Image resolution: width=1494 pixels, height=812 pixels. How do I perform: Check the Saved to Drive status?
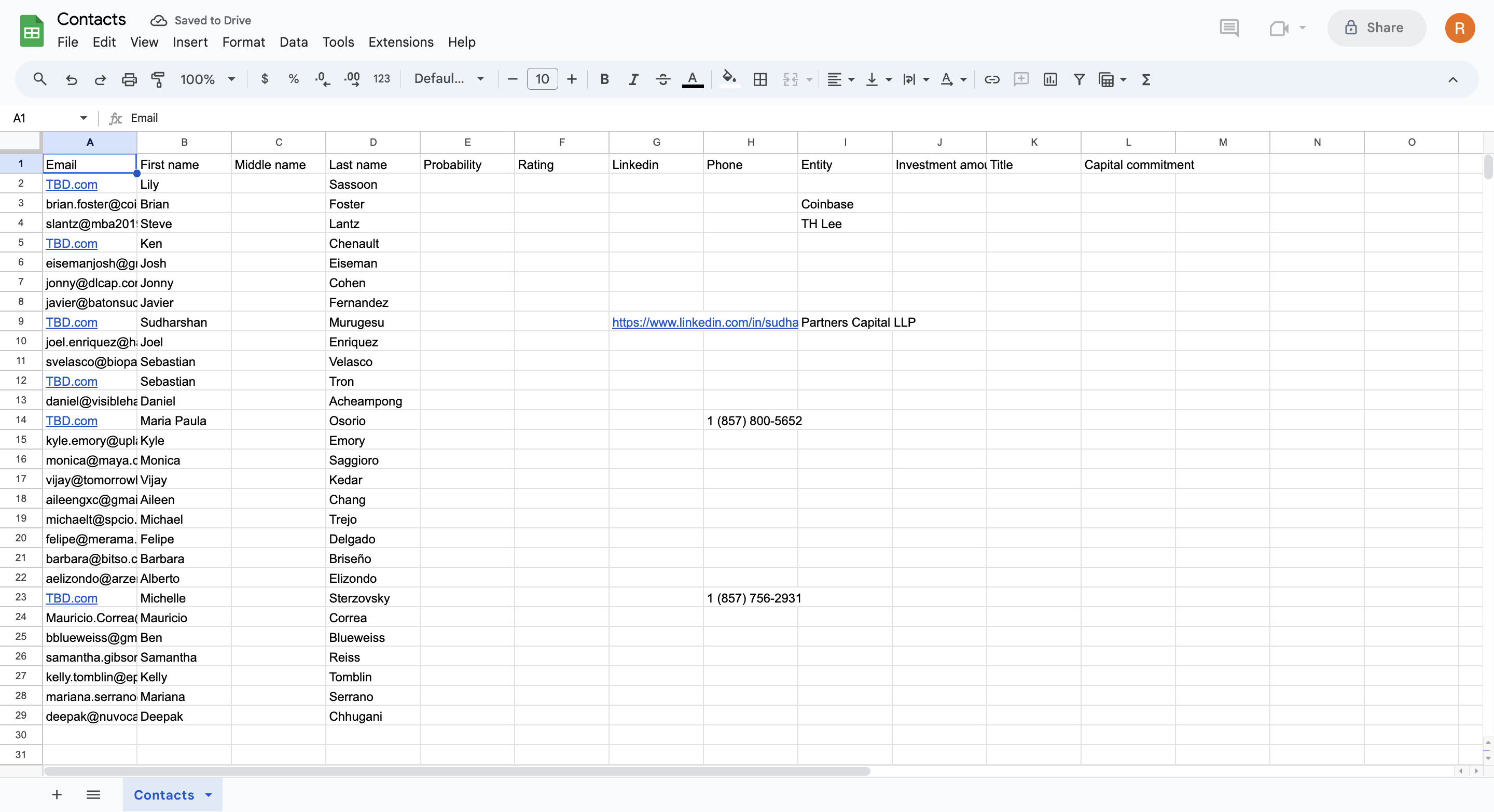[x=201, y=20]
